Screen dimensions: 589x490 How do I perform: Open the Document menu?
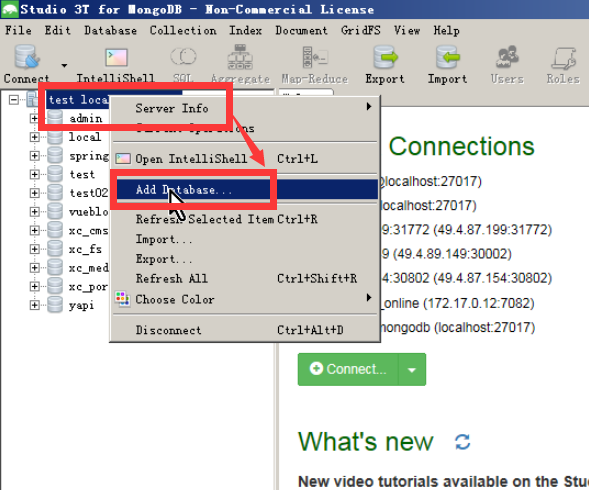coord(301,30)
